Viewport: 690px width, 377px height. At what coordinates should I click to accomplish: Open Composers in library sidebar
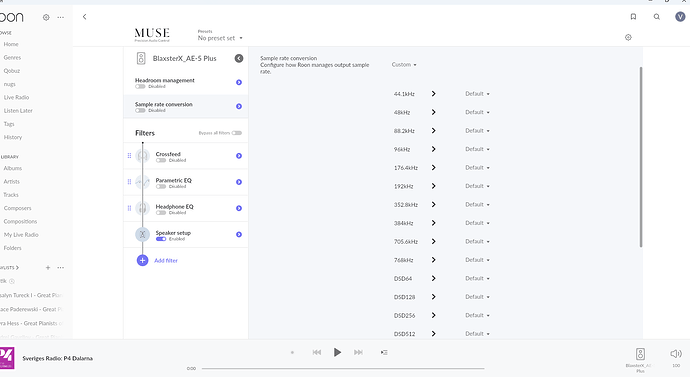coord(18,208)
